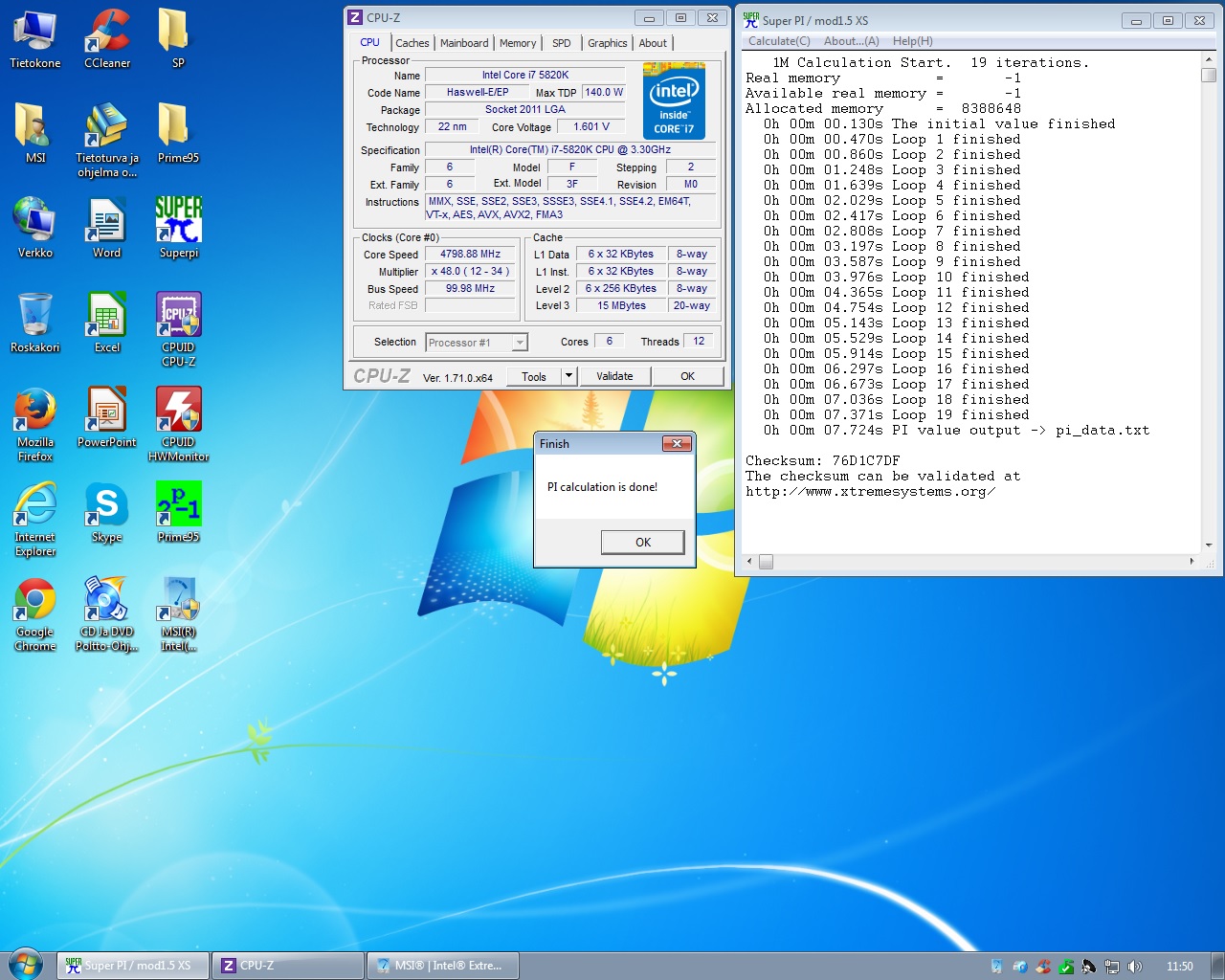Click the Super PI horizontal scrollbar thumb

pos(766,562)
